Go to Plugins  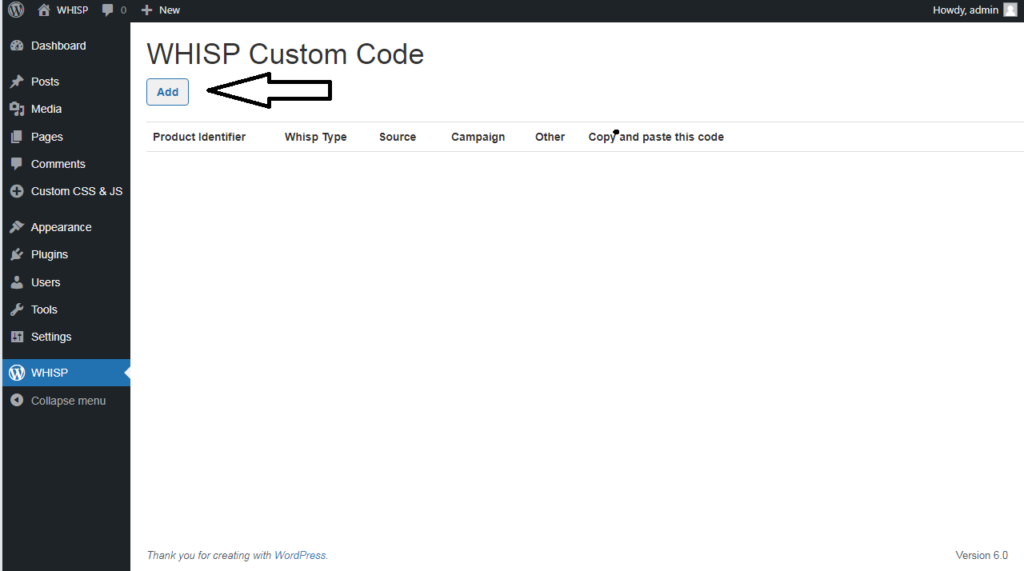click(50, 255)
